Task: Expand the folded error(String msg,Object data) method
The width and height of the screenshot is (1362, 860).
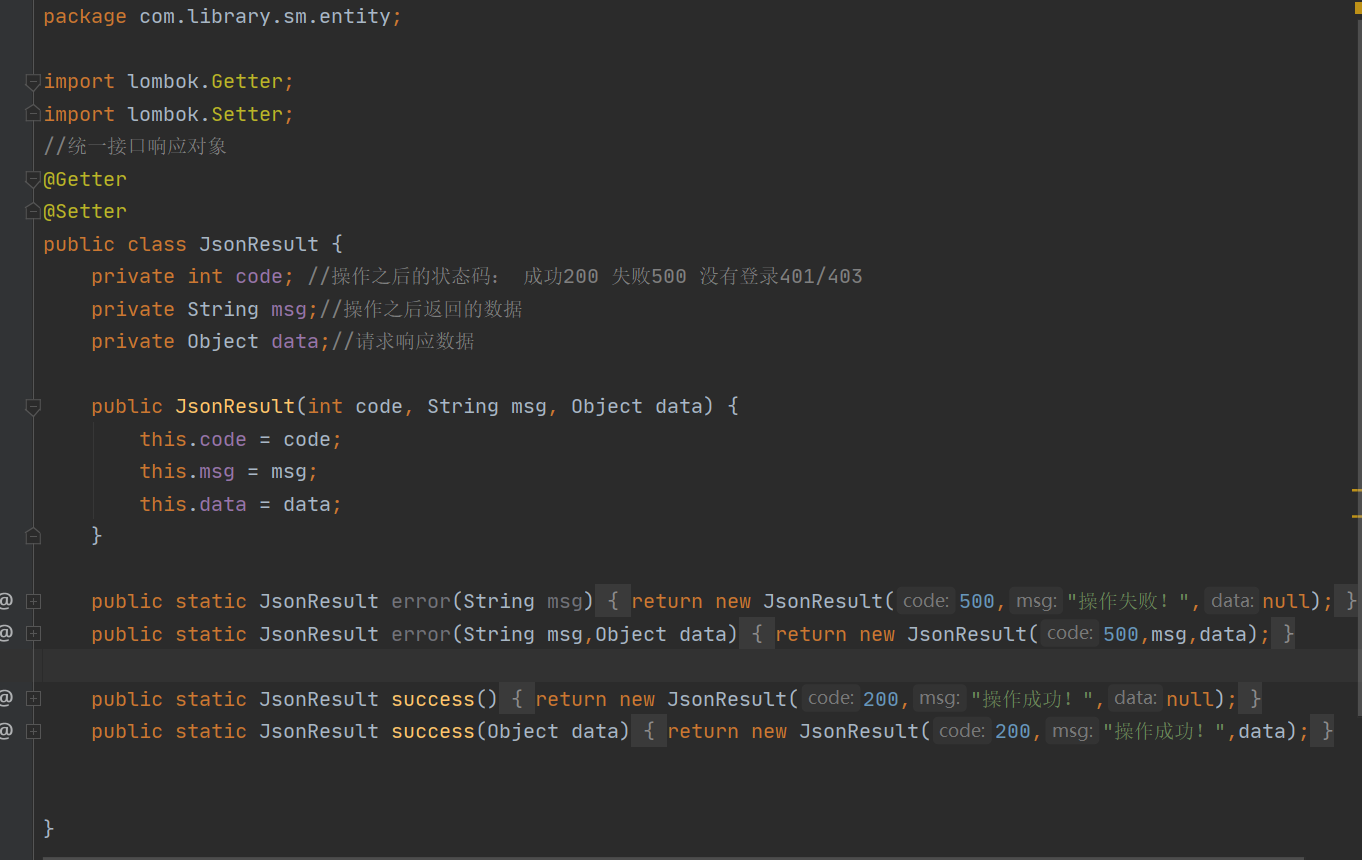Action: point(33,634)
